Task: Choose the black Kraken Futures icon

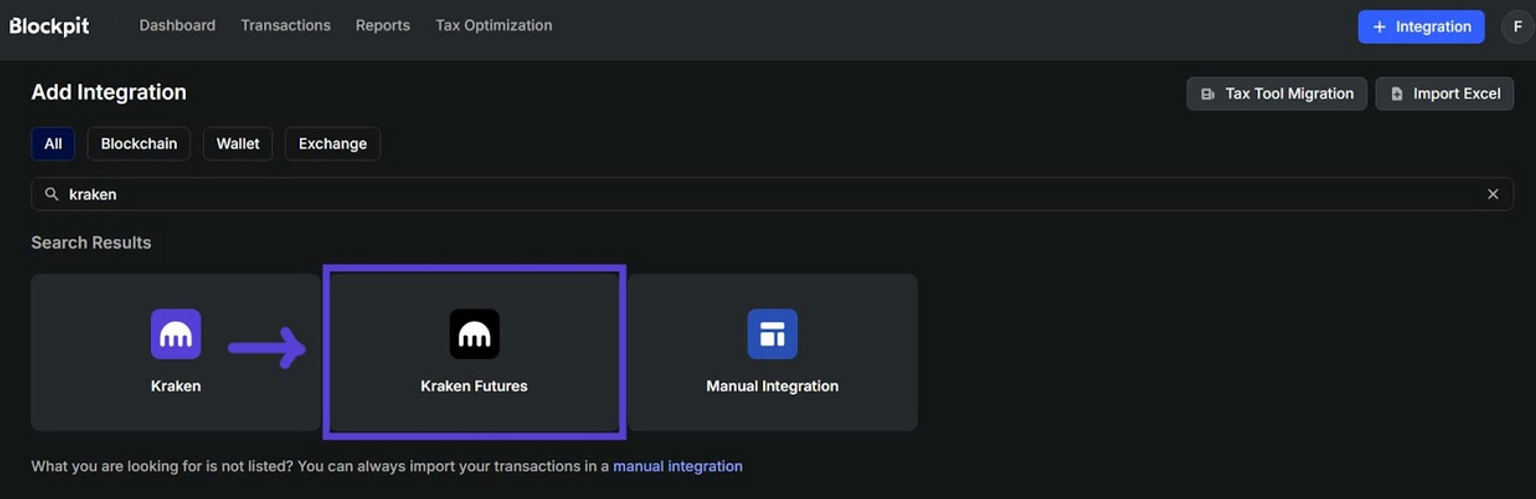Action: 474,334
